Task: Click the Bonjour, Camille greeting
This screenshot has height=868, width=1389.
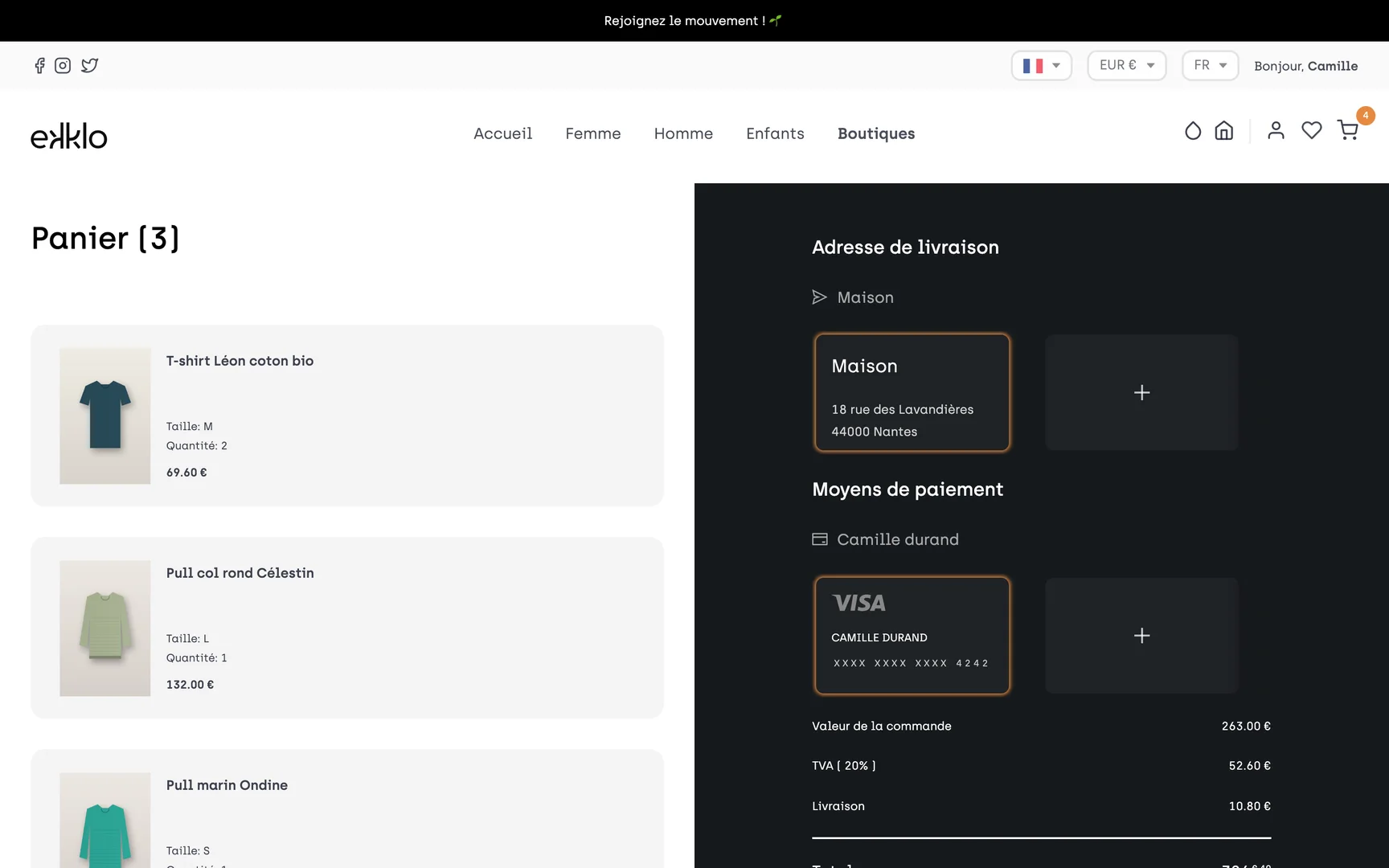Action: (1305, 66)
